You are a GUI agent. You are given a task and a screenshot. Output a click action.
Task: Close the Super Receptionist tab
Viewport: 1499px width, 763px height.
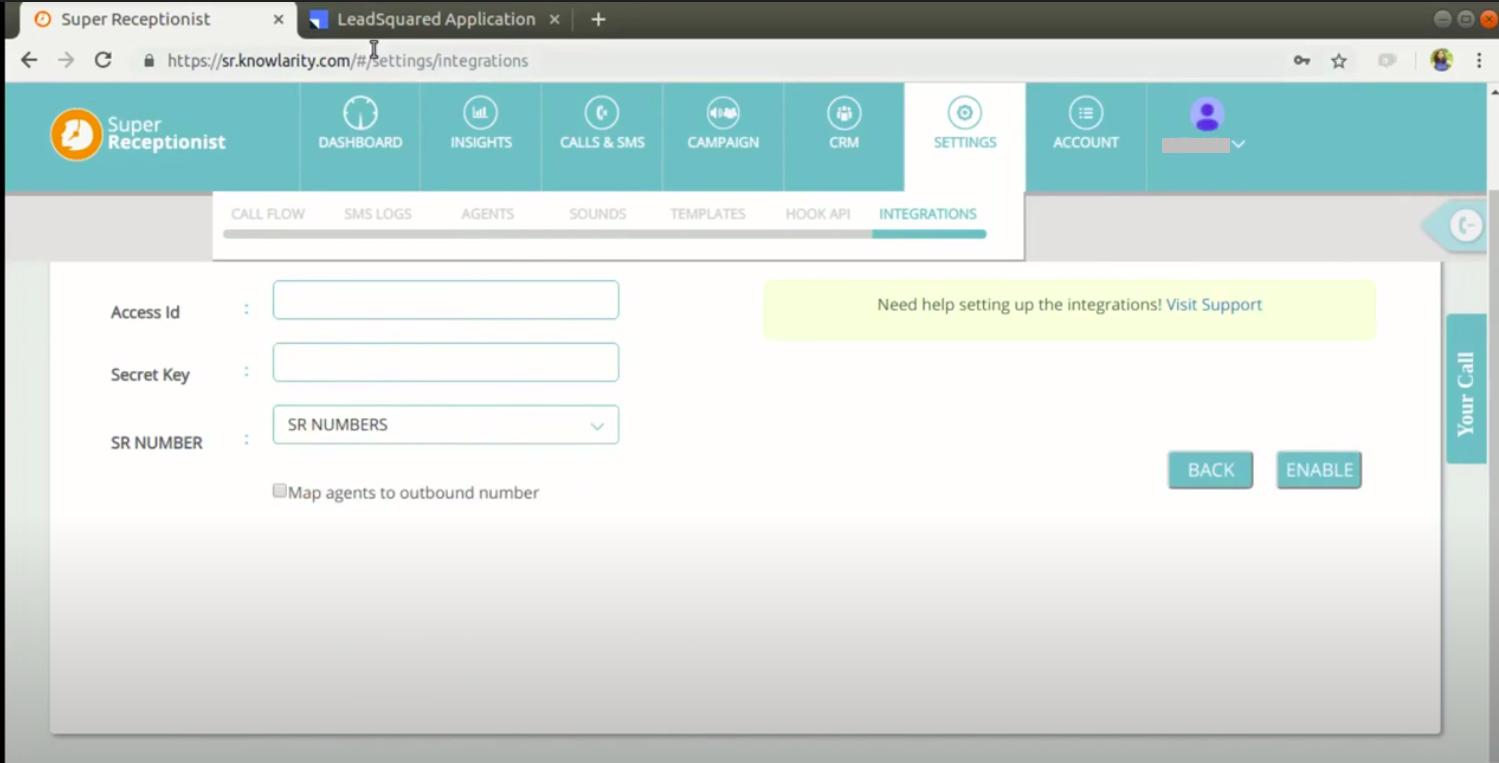[278, 19]
